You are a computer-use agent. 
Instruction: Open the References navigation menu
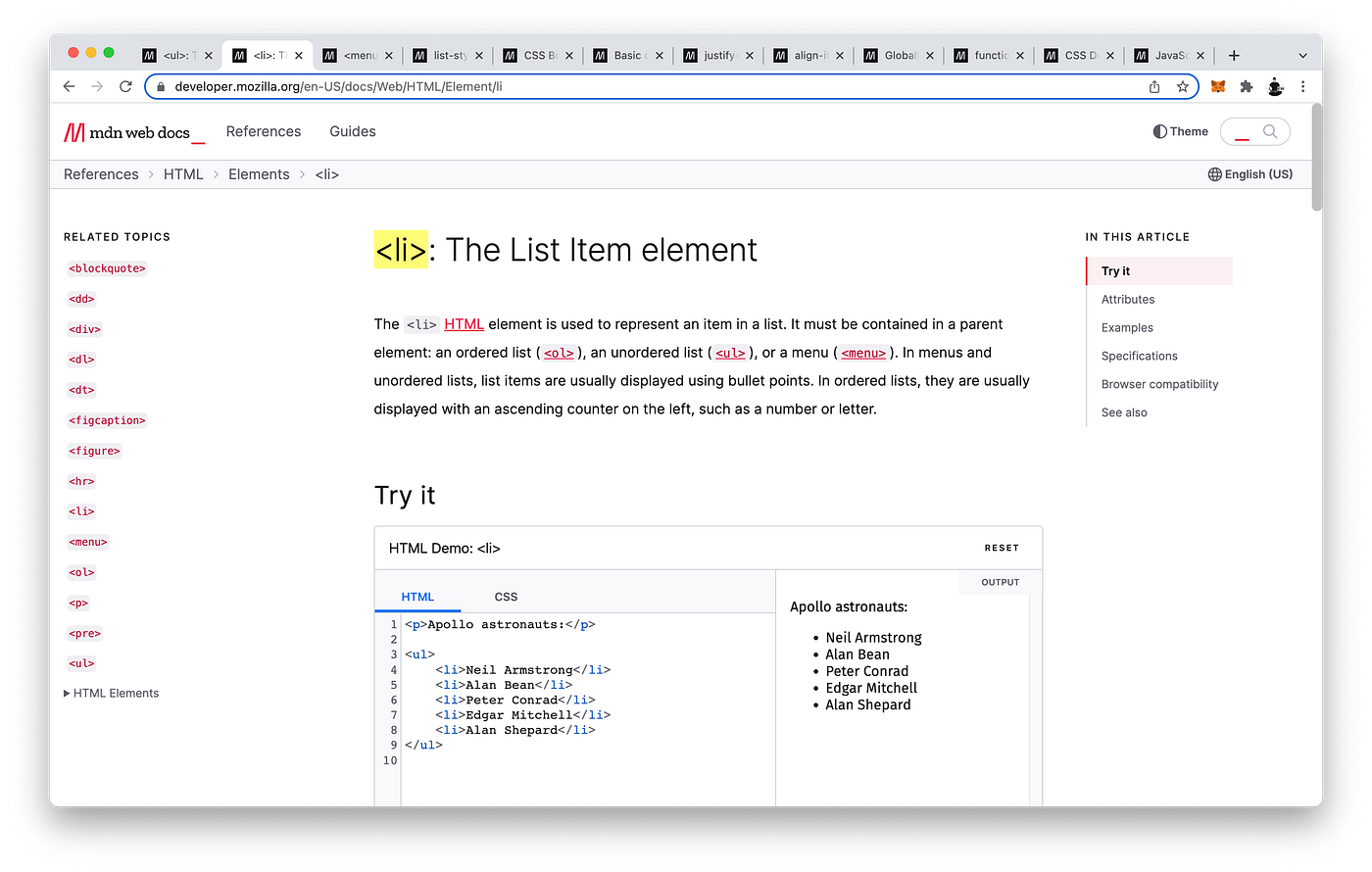click(264, 130)
